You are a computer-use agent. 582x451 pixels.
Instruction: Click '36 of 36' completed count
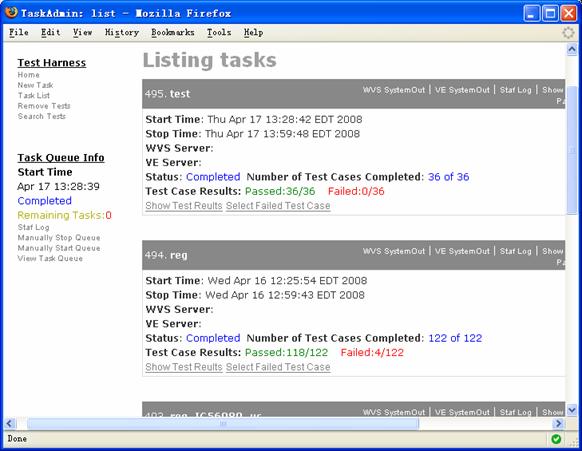(448, 177)
